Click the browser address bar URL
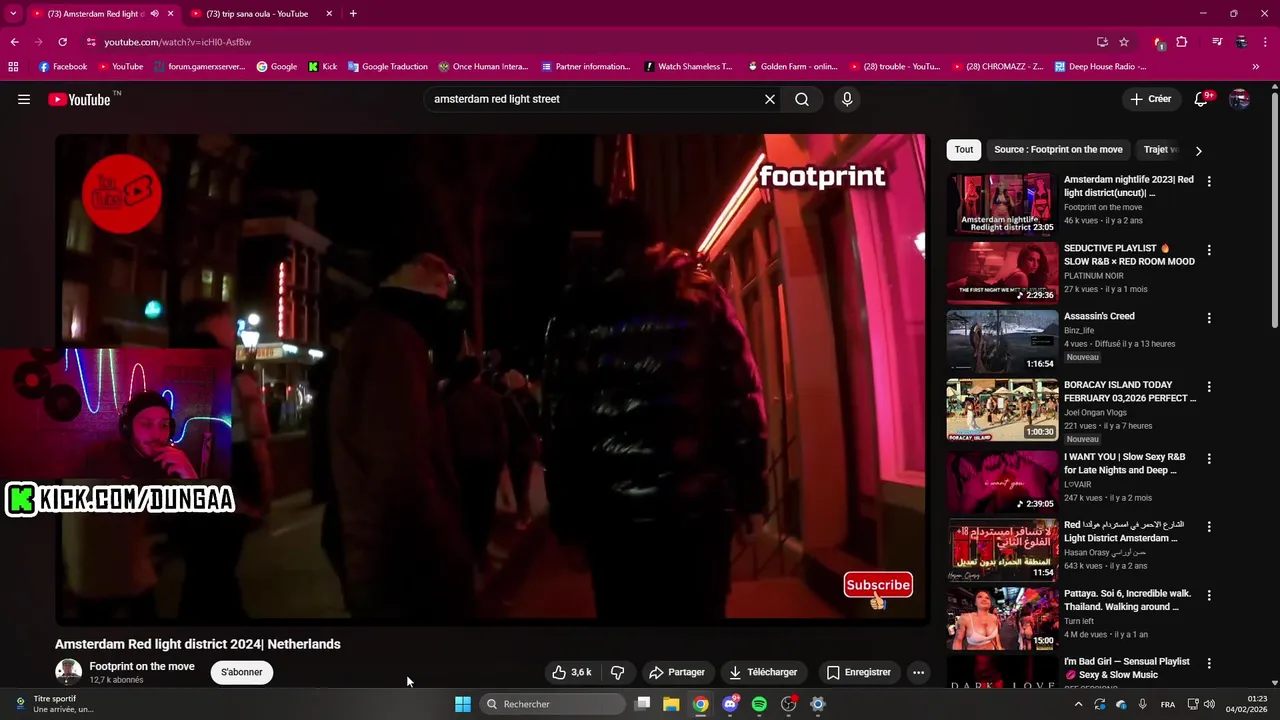1280x720 pixels. pyautogui.click(x=177, y=42)
